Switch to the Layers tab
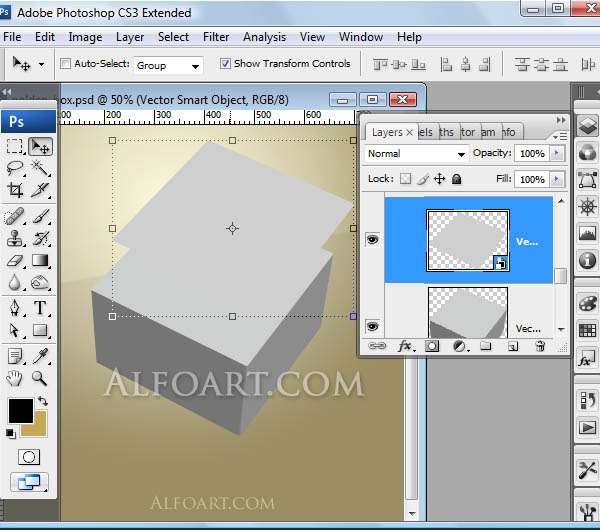The image size is (600, 530). click(x=392, y=132)
